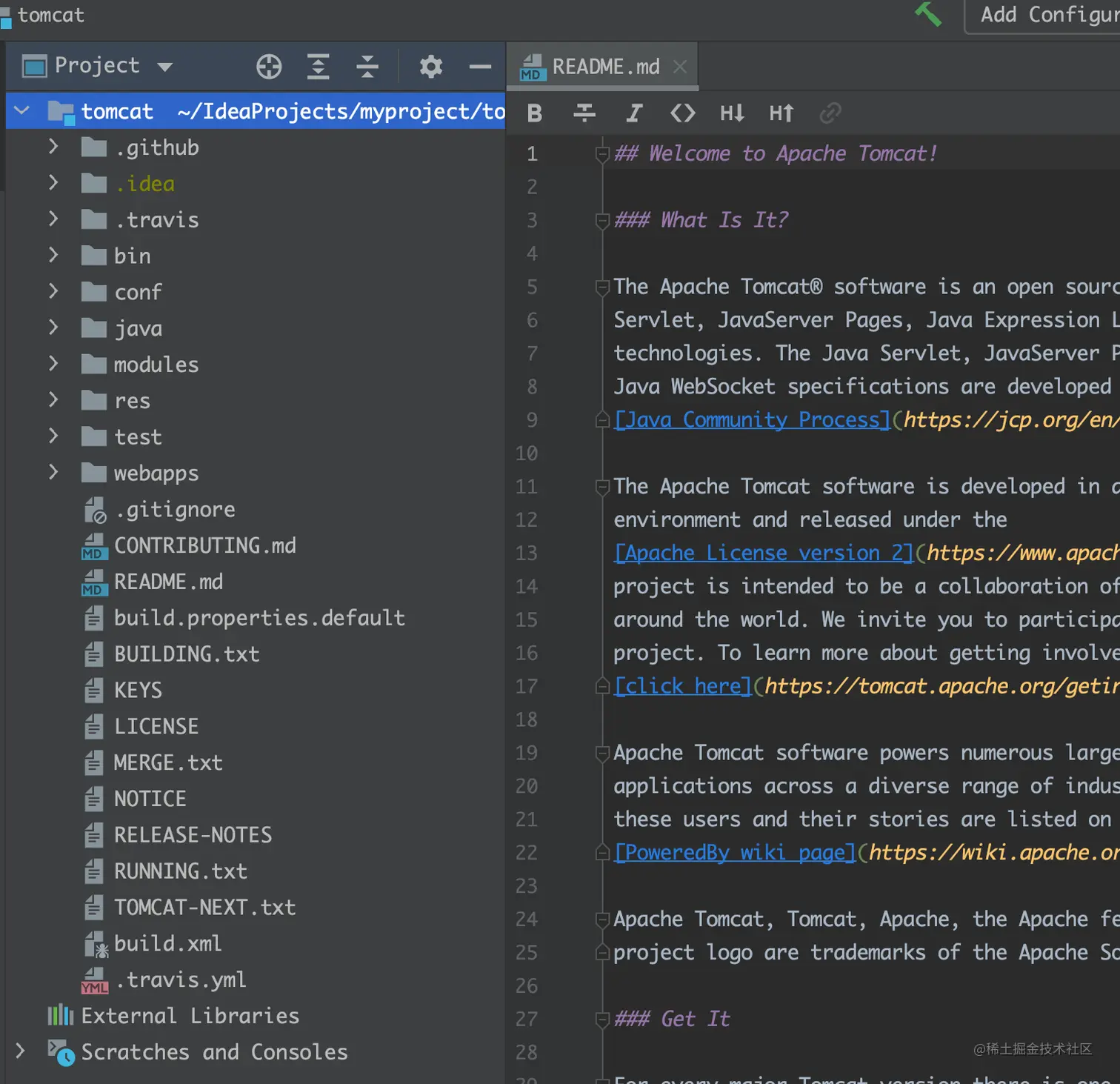Expand all items in Project panel
Screen dimensions: 1120x1084
(x=318, y=67)
